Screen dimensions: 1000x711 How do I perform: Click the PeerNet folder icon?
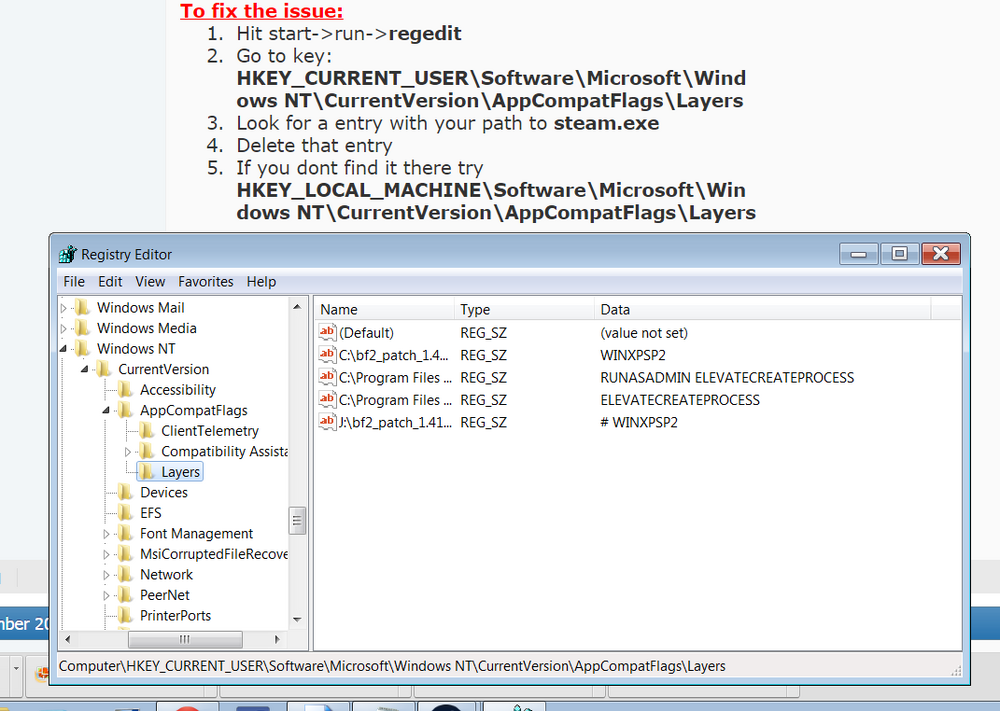[x=126, y=594]
